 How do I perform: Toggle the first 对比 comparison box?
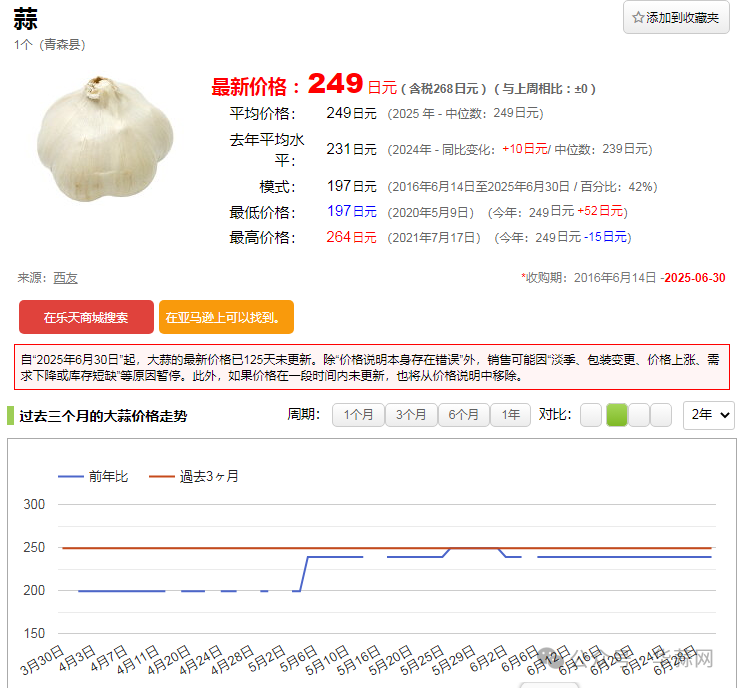click(591, 415)
